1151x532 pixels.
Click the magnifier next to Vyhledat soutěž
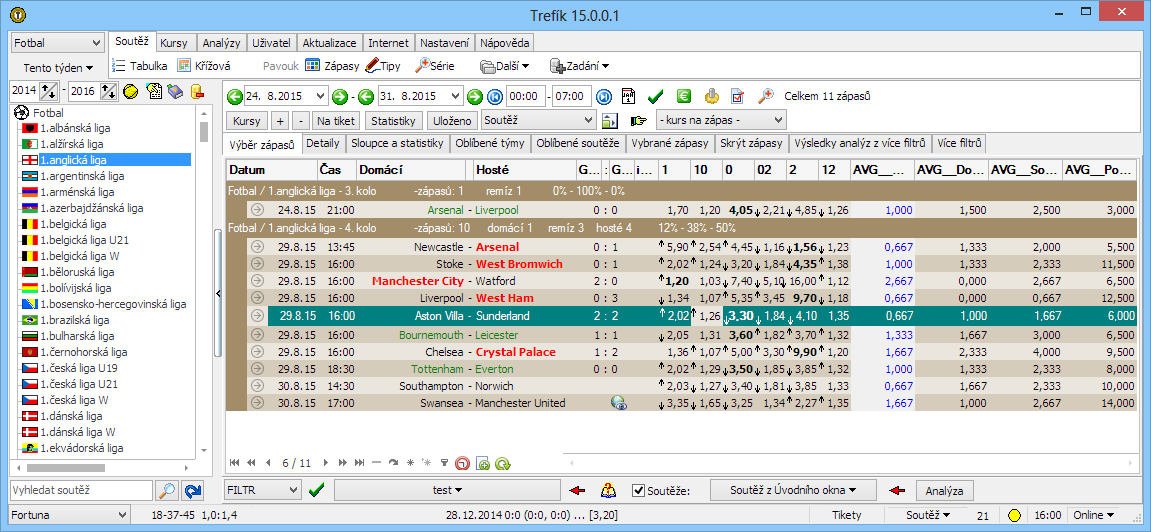click(167, 490)
